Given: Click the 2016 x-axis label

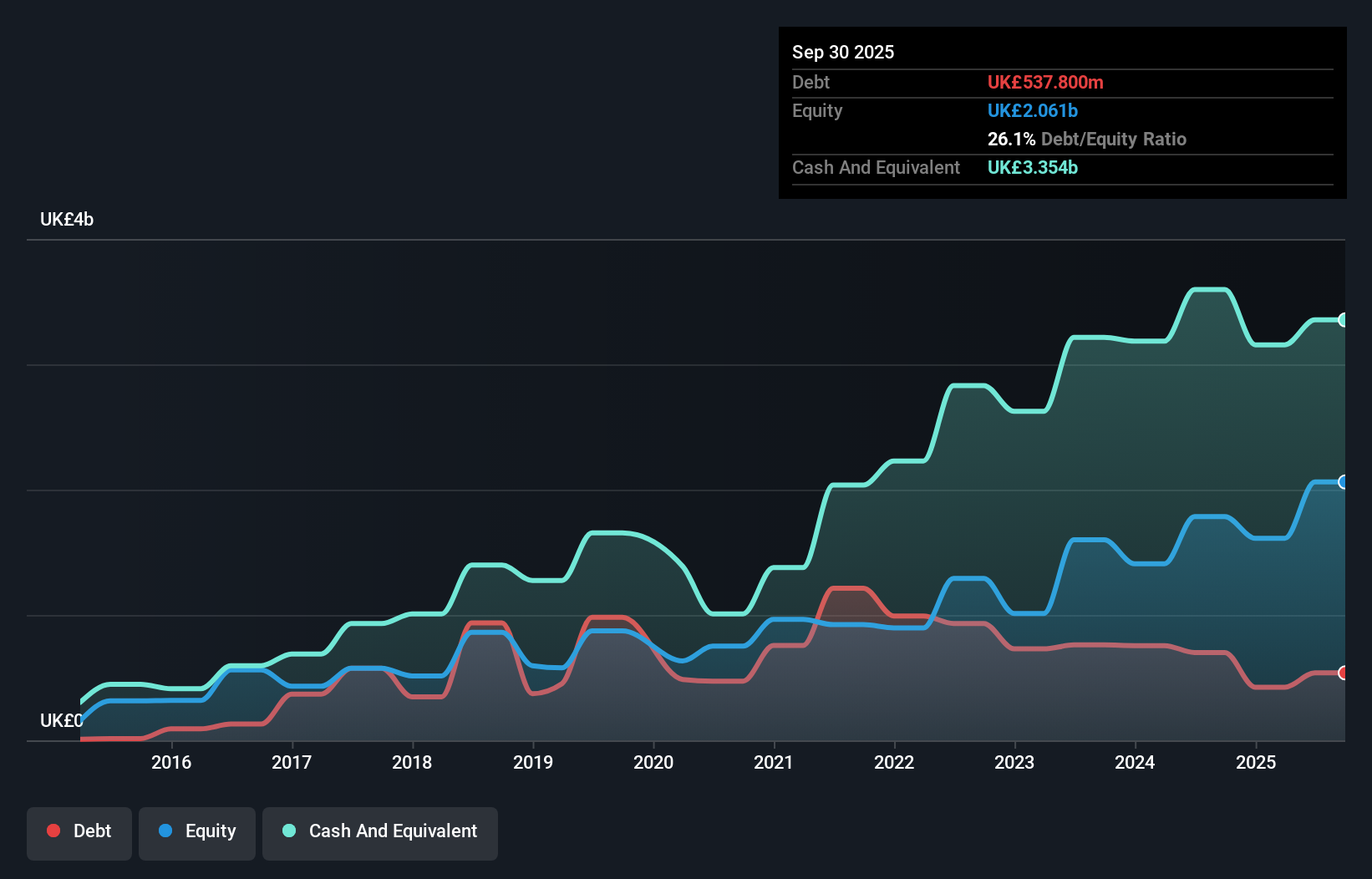Looking at the screenshot, I should (x=171, y=762).
